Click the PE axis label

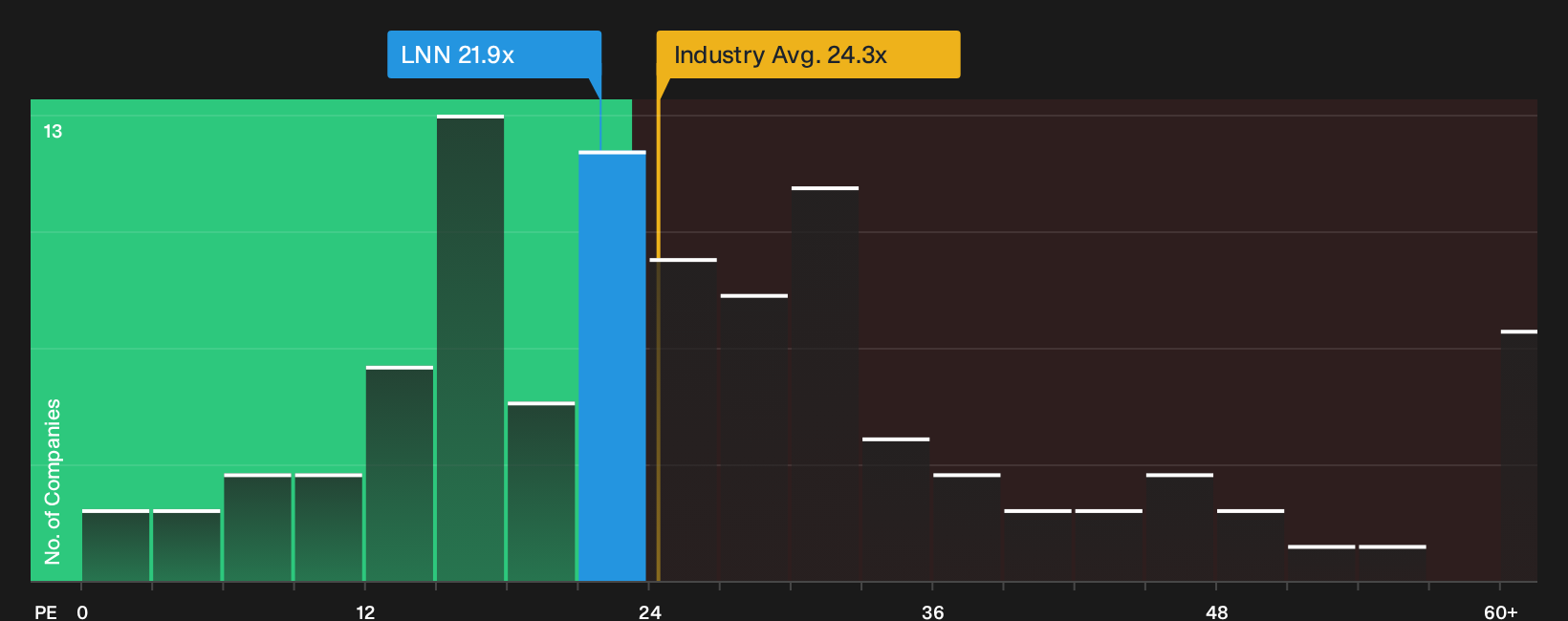coord(46,611)
